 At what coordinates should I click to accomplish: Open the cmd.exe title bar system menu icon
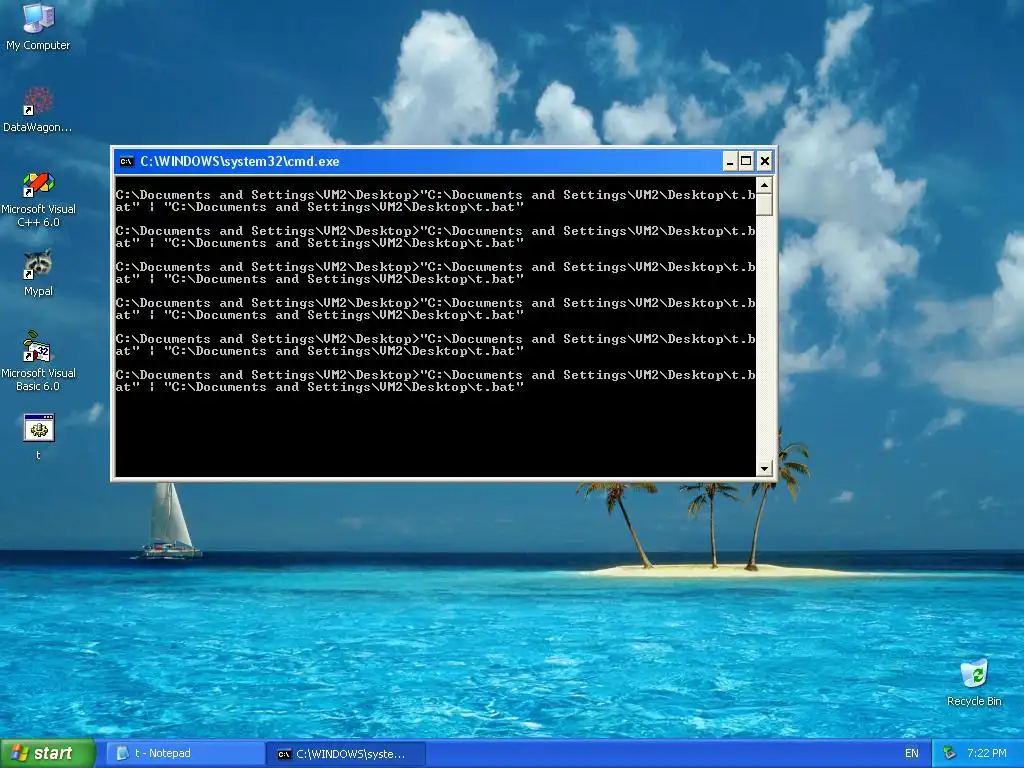[127, 161]
